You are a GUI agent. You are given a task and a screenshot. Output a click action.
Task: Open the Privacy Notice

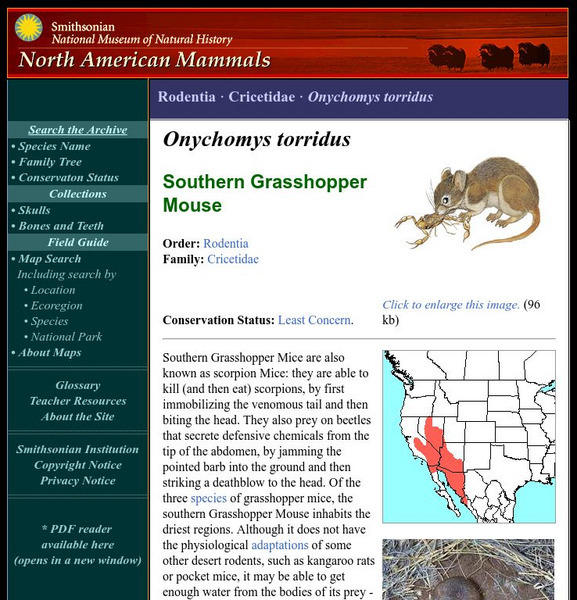point(78,481)
